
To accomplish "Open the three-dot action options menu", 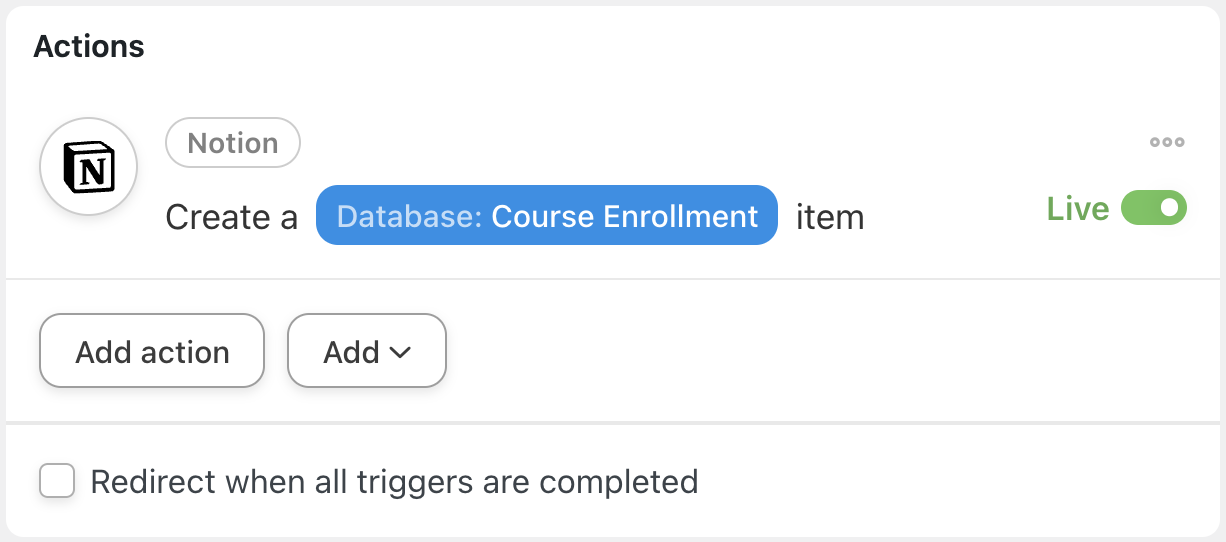I will (x=1167, y=142).
